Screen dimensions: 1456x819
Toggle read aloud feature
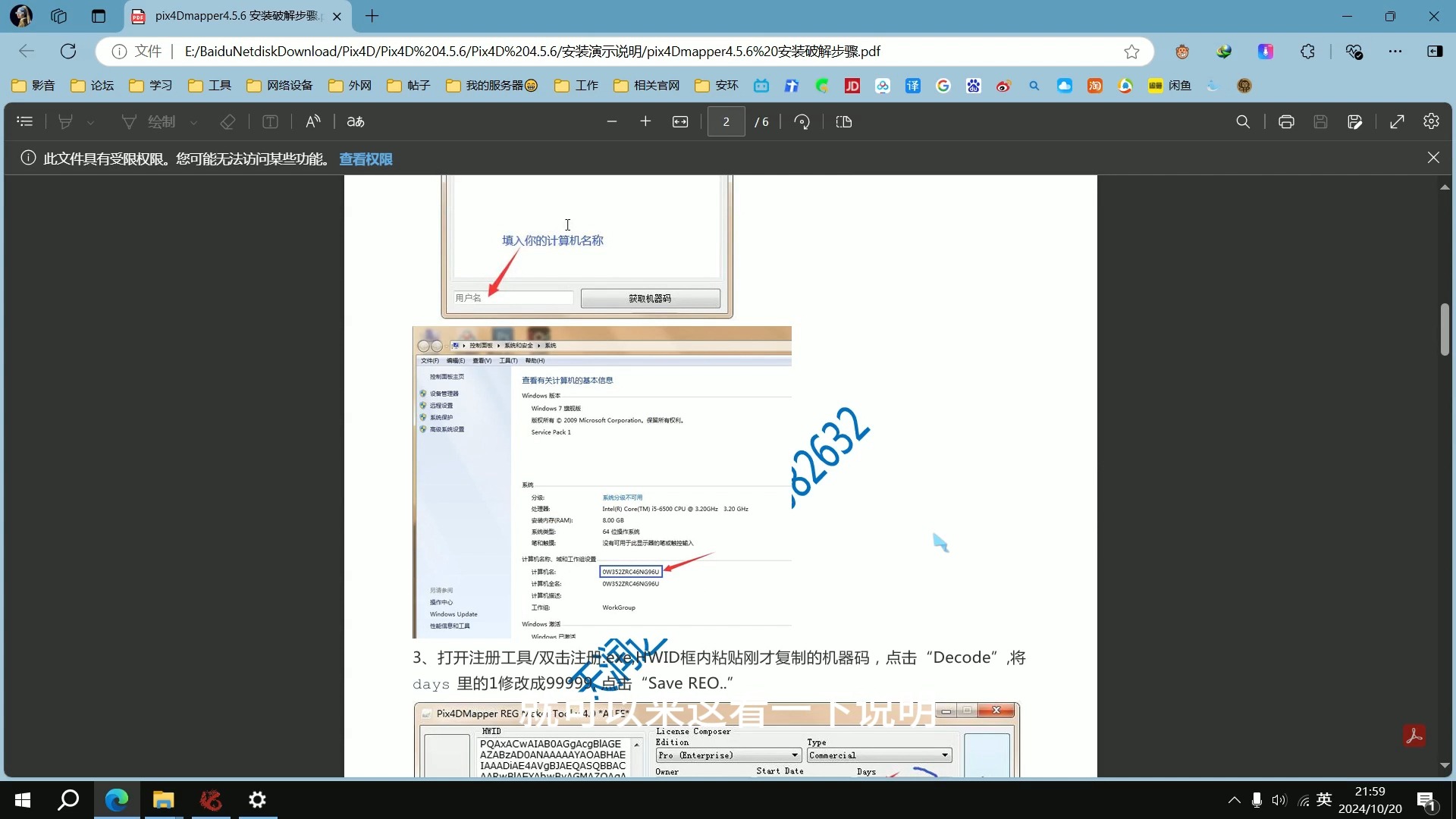pyautogui.click(x=312, y=121)
